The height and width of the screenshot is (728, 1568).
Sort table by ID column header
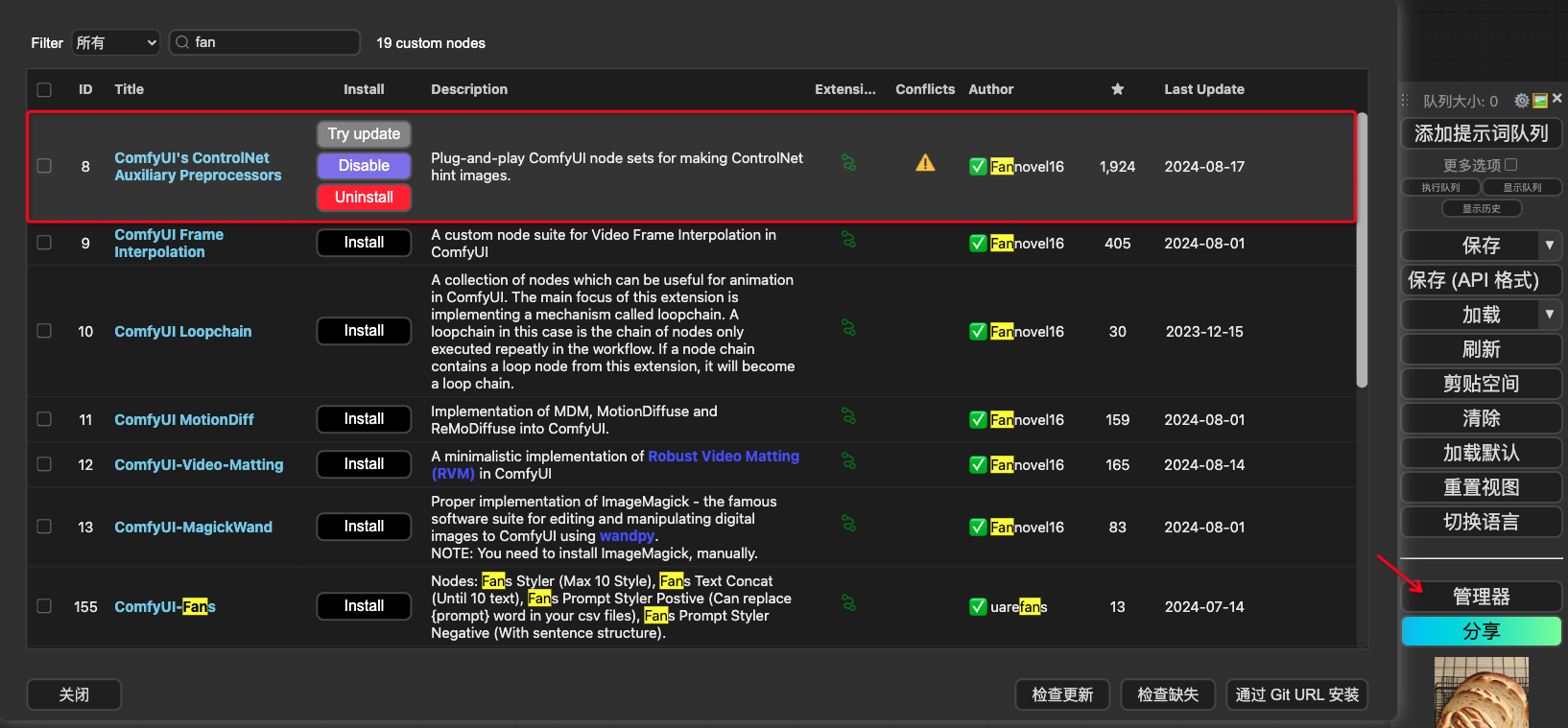coord(85,89)
